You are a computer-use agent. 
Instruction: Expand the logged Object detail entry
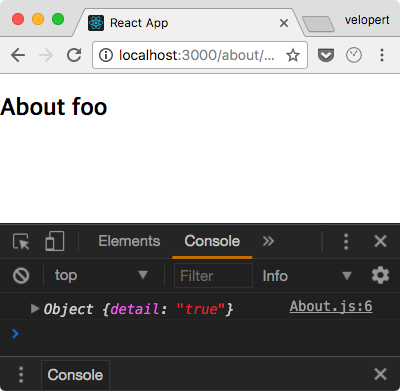(35, 309)
